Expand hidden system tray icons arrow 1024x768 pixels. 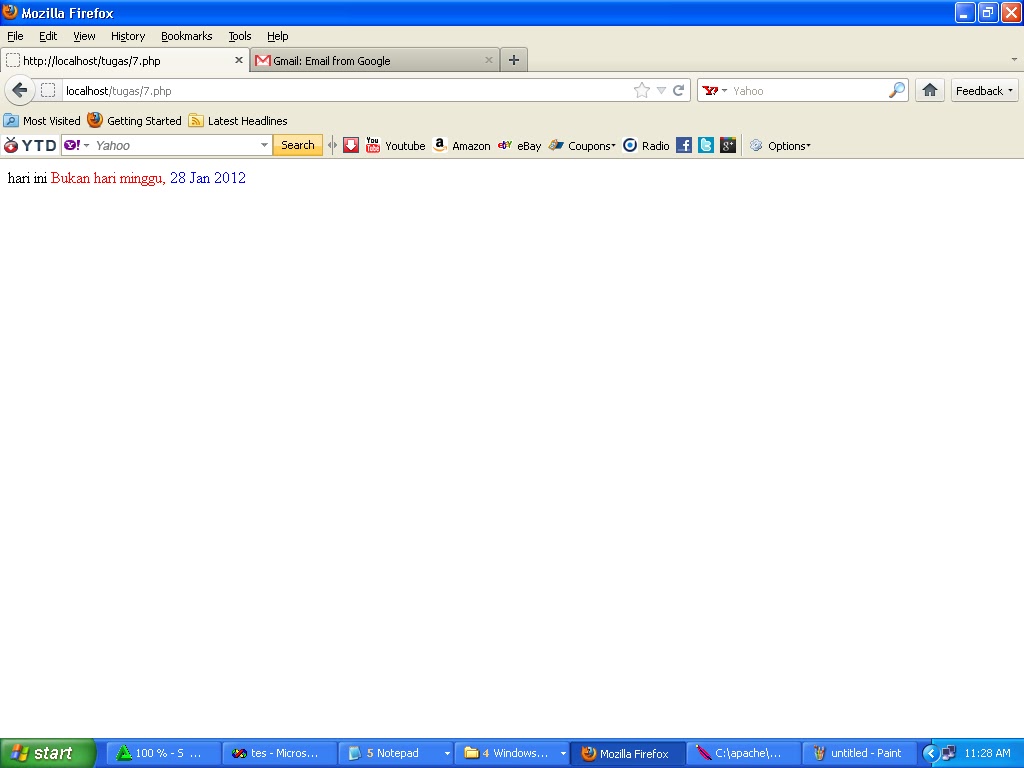click(930, 754)
